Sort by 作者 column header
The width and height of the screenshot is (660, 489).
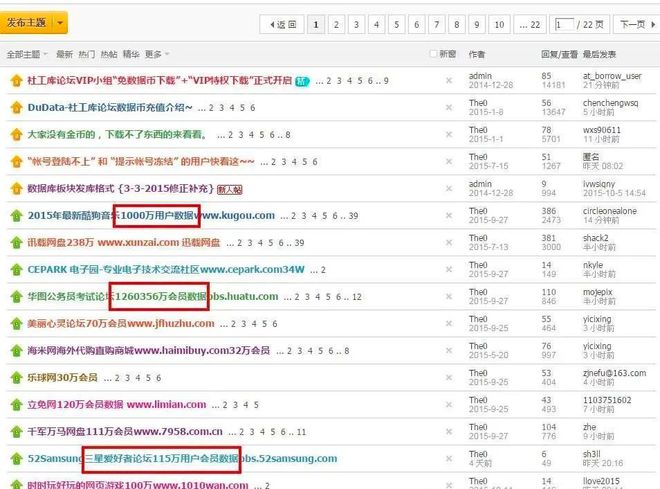[476, 54]
